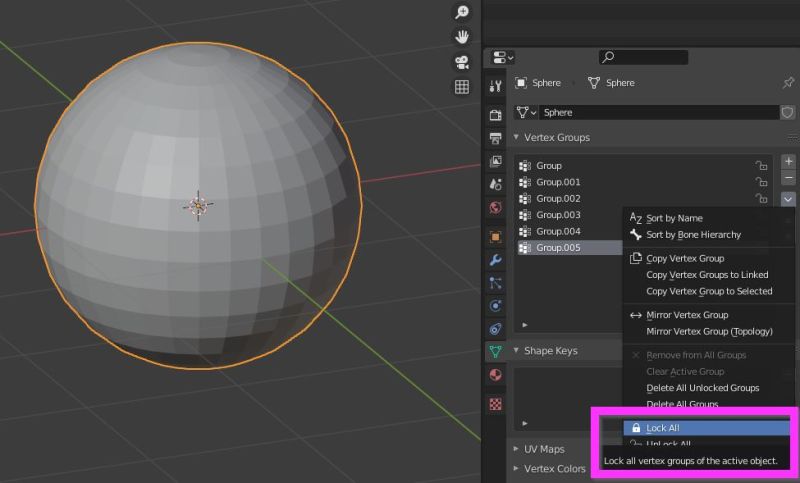Collapse the Vertex Groups panel
The image size is (800, 483).
(516, 137)
